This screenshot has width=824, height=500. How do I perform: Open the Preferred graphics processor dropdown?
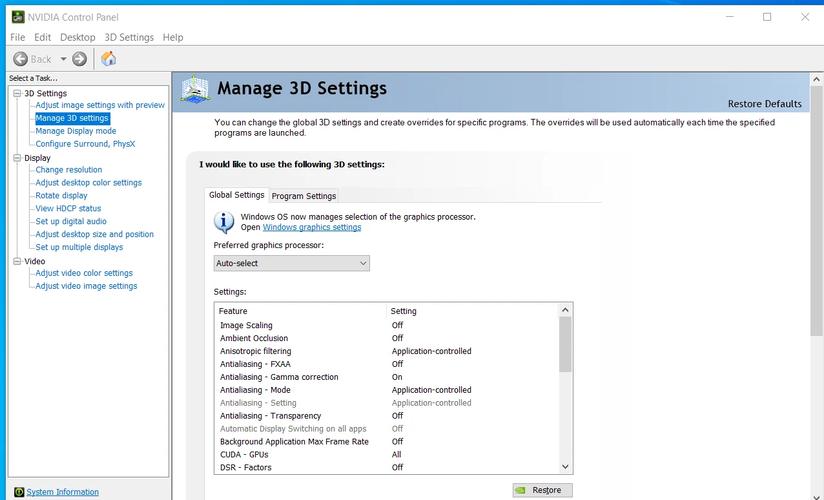(291, 263)
